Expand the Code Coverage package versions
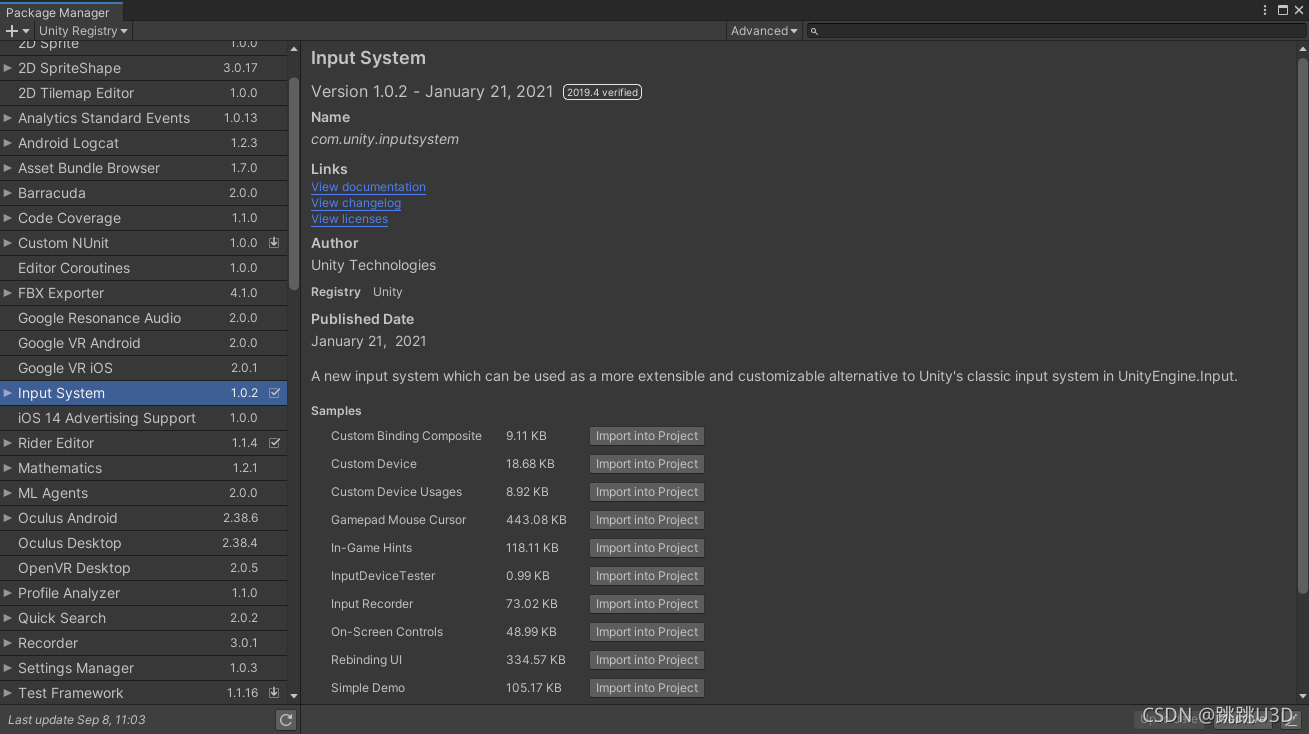The width and height of the screenshot is (1309, 734). pyautogui.click(x=8, y=218)
